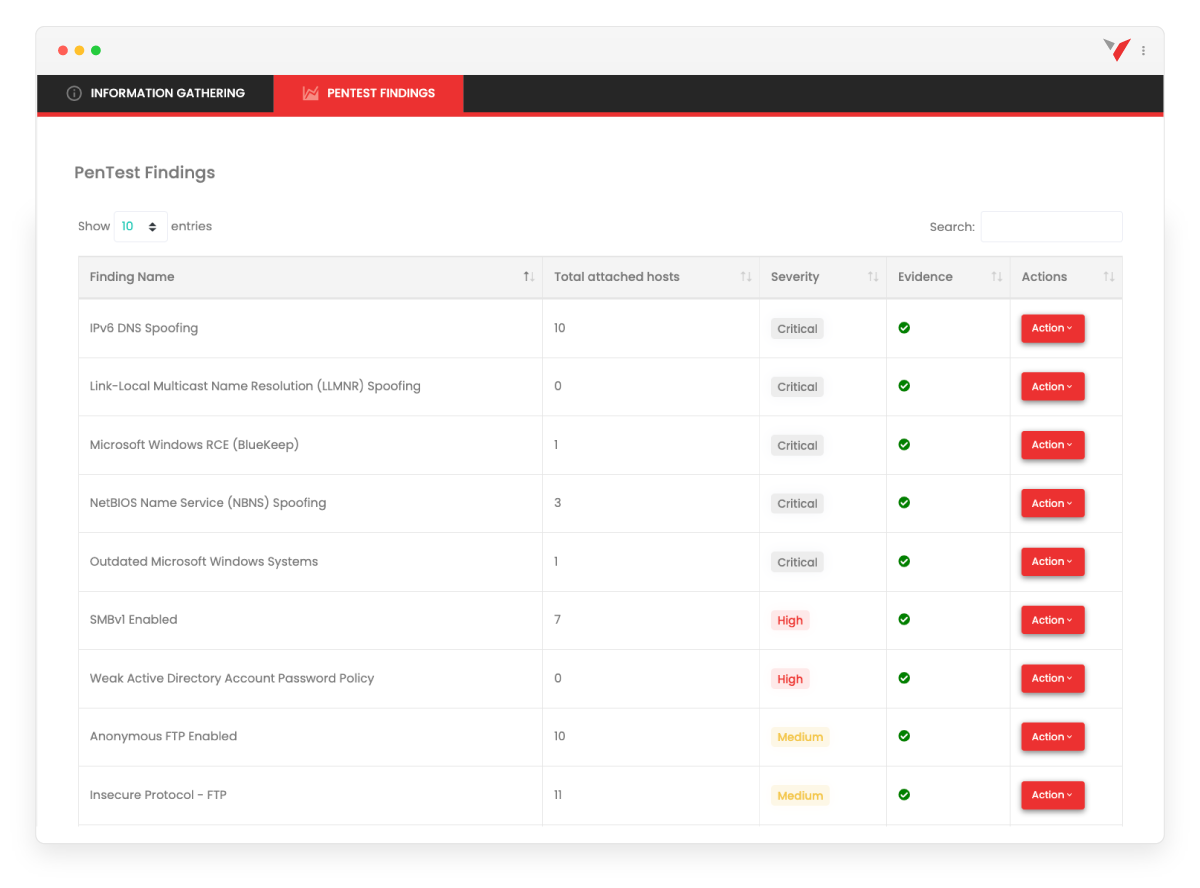
Task: Click the Severity column header text
Action: 795,277
